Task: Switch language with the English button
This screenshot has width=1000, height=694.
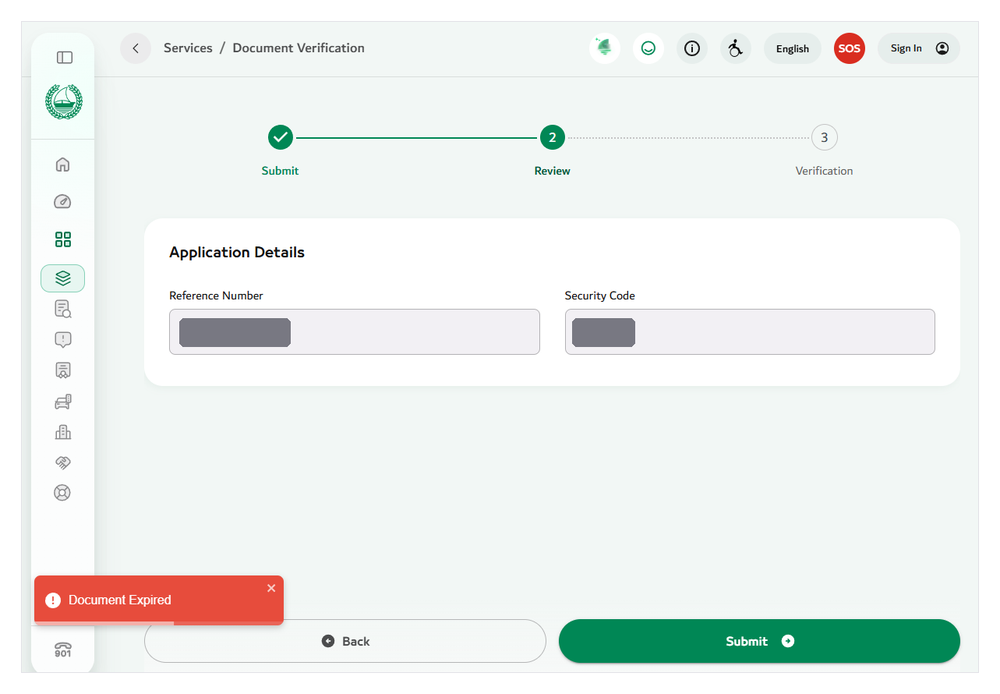Action: tap(792, 48)
